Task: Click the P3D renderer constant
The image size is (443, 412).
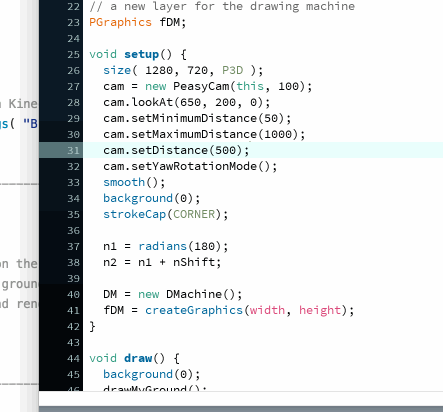Action: tap(232, 70)
